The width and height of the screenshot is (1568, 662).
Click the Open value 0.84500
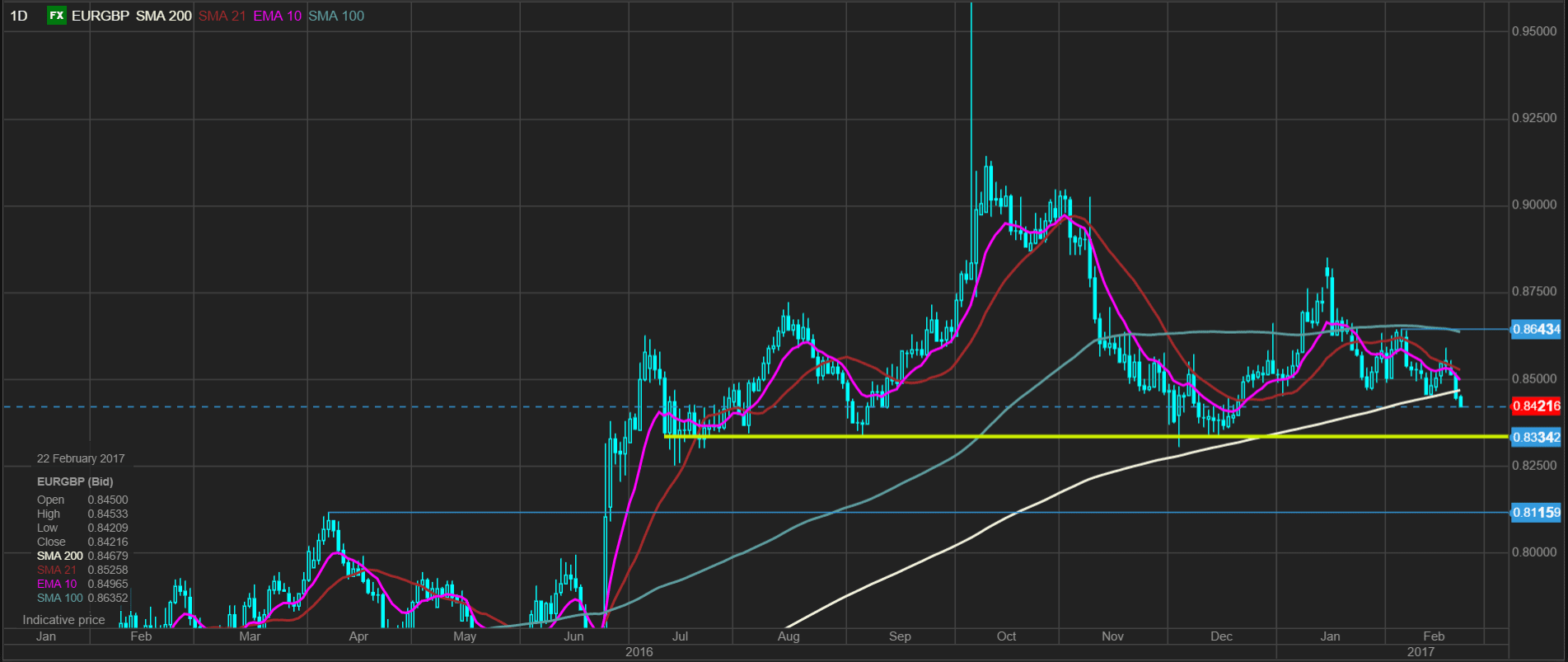(x=108, y=500)
